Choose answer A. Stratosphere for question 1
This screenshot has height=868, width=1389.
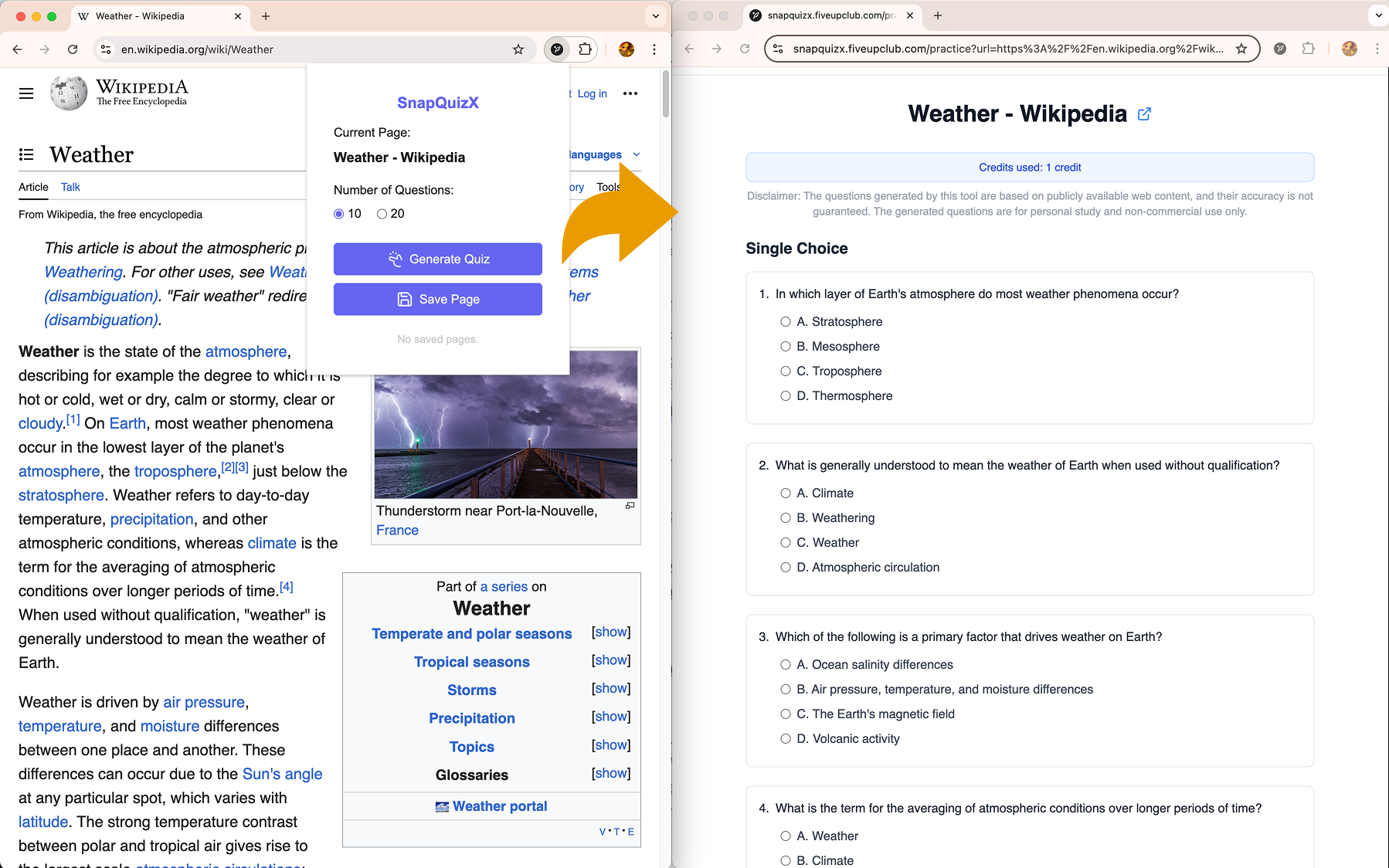(786, 322)
